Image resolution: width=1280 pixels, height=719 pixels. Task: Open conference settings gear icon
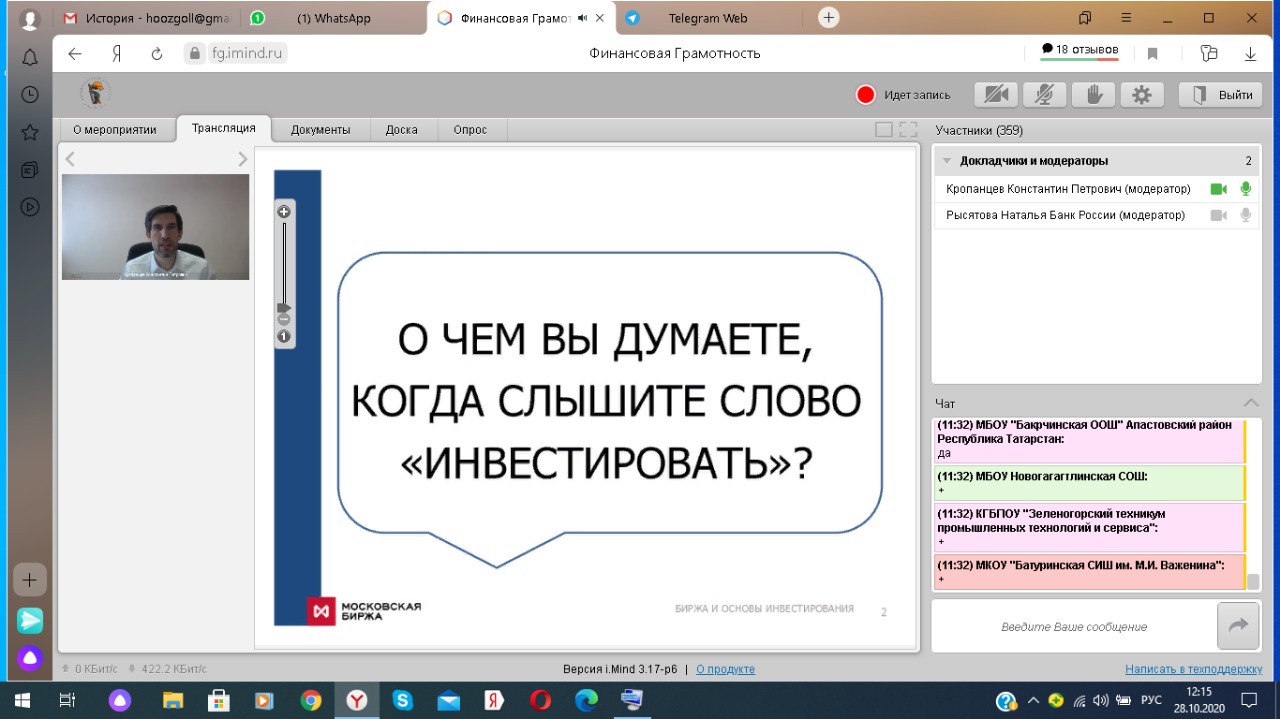(x=1142, y=95)
